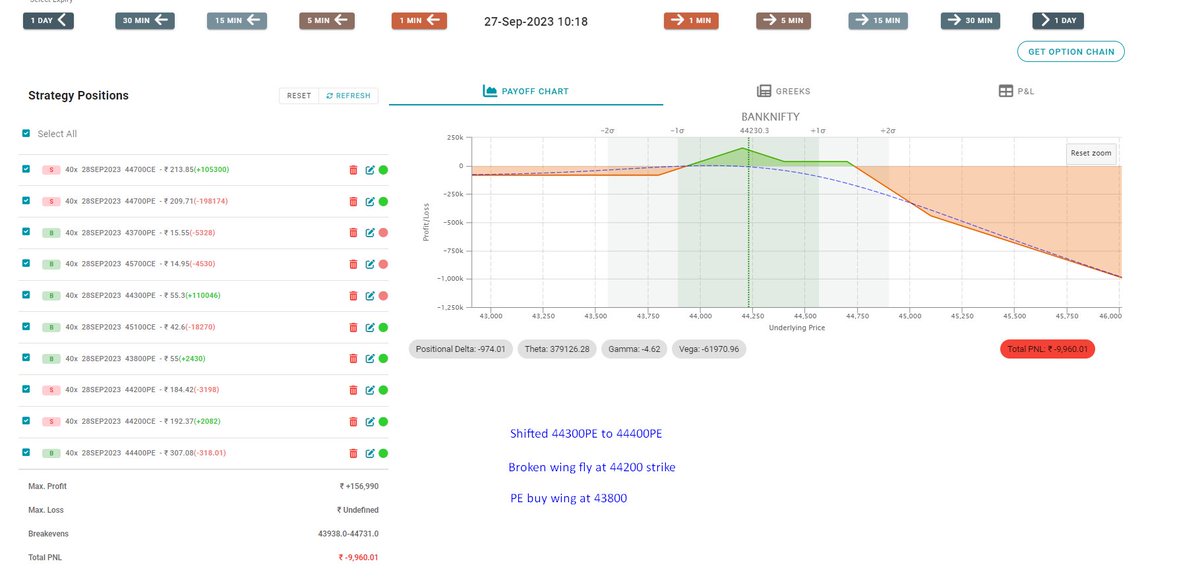Step back 30 minutes
Image resolution: width=1200 pixels, height=580 pixels.
point(145,20)
